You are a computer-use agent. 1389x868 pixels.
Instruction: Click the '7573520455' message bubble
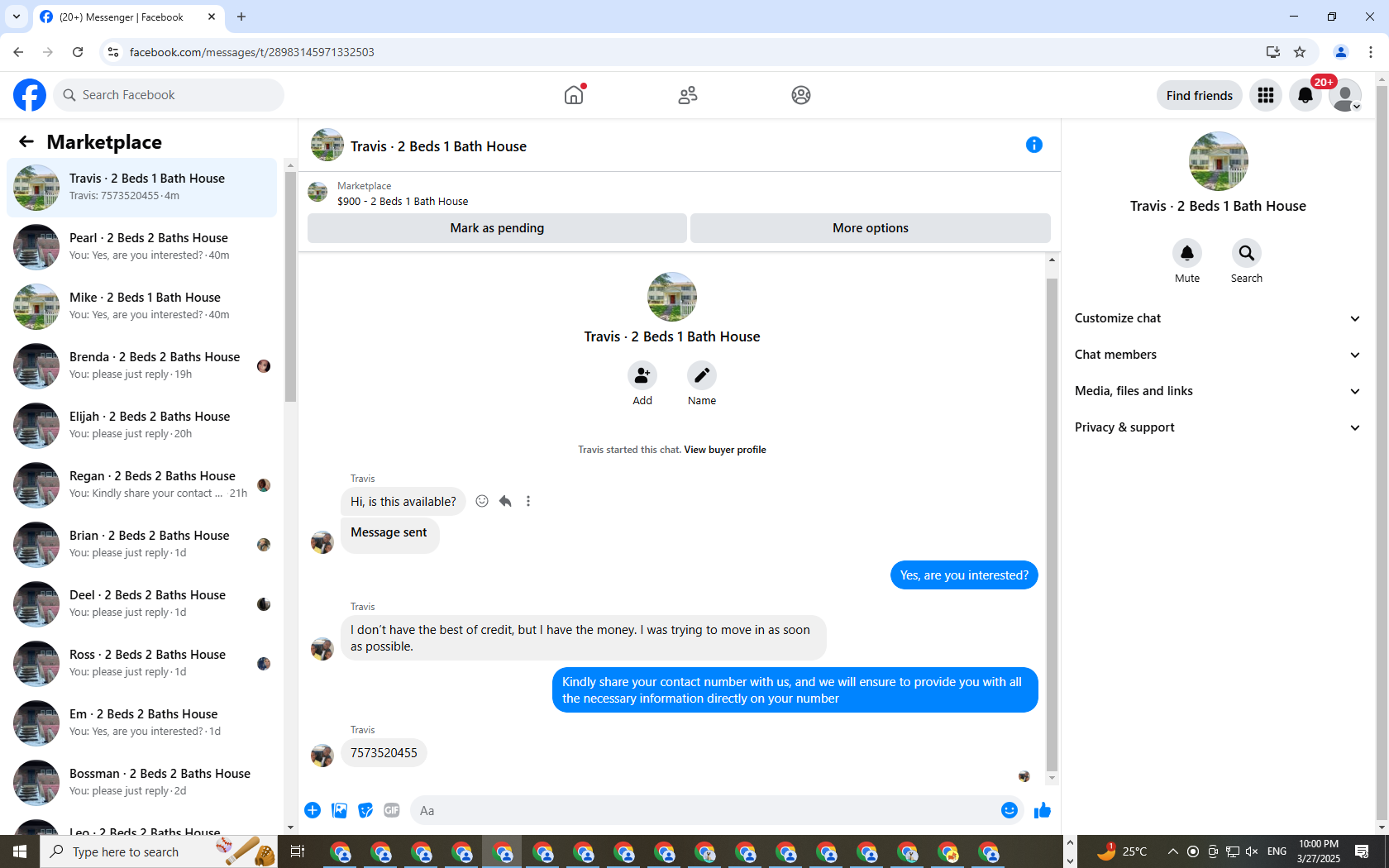tap(384, 753)
